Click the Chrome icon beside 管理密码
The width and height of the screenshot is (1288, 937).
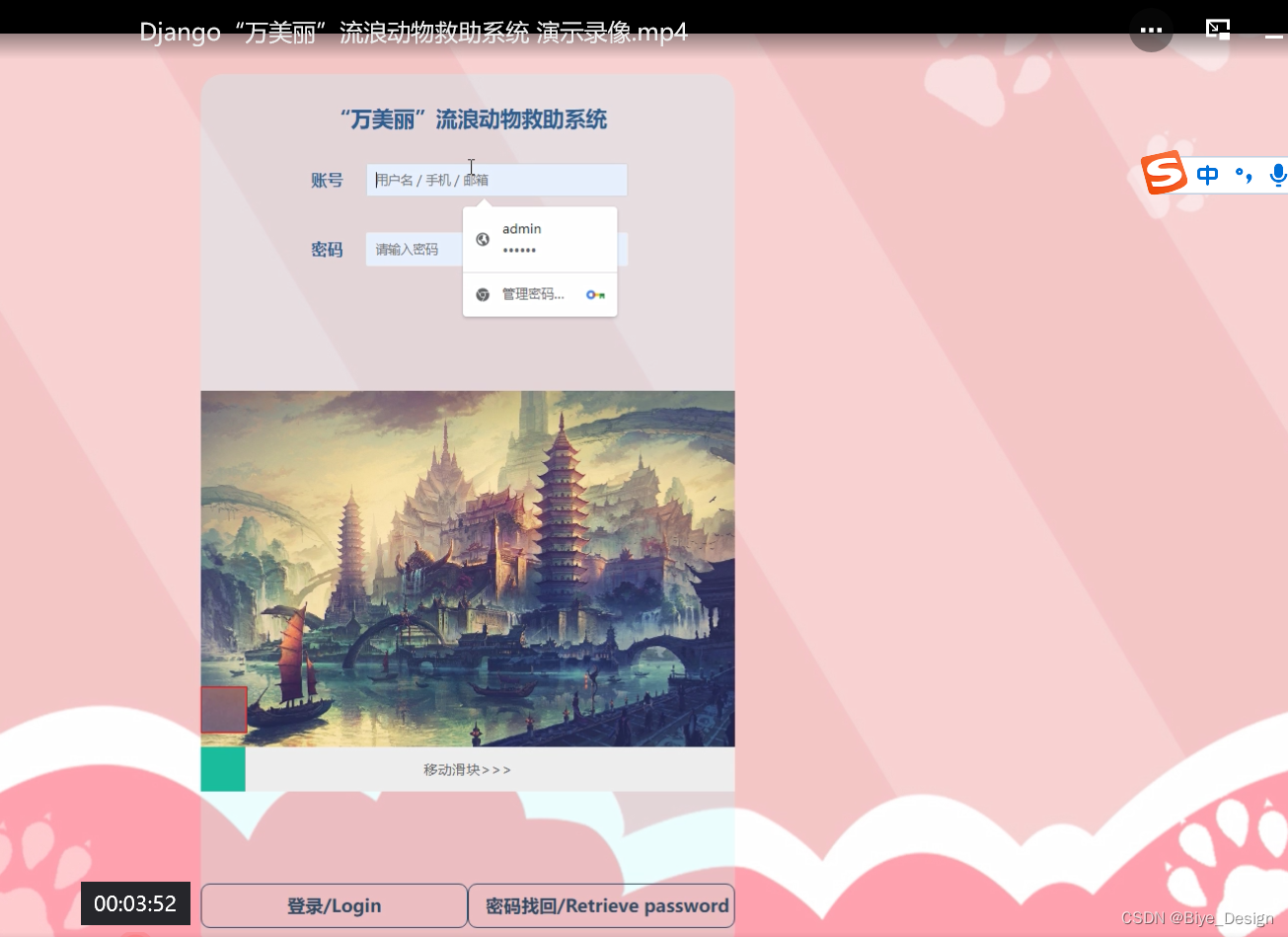483,294
